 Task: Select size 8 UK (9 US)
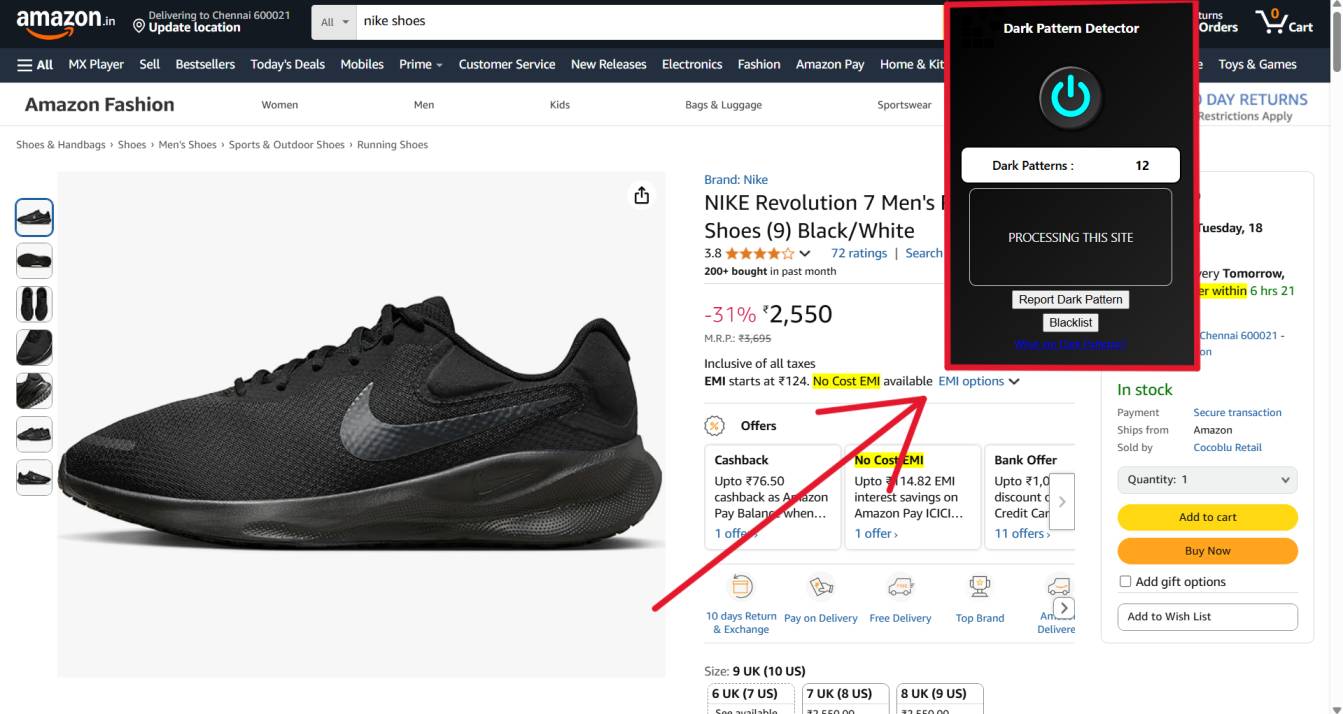pyautogui.click(x=938, y=698)
